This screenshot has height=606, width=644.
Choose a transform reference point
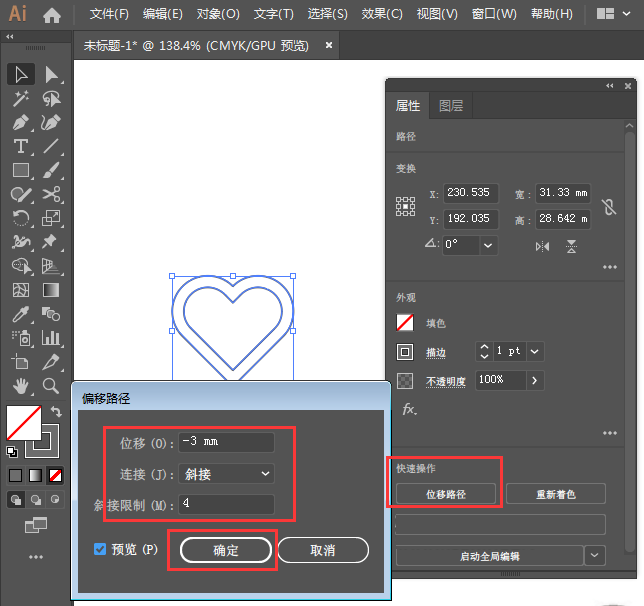405,206
